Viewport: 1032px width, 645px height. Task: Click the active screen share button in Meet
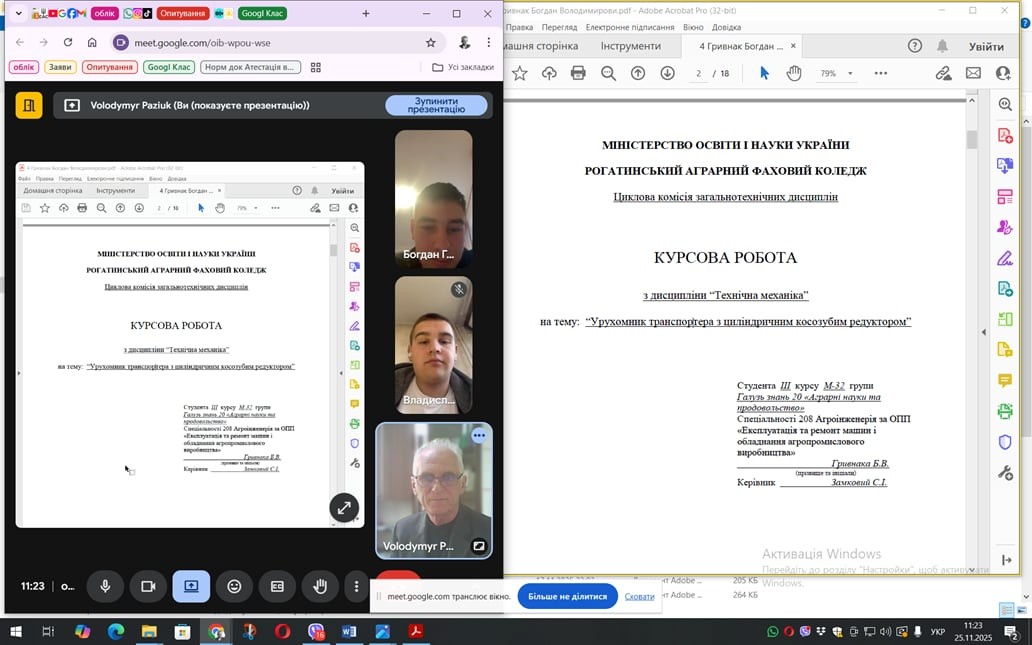[191, 586]
